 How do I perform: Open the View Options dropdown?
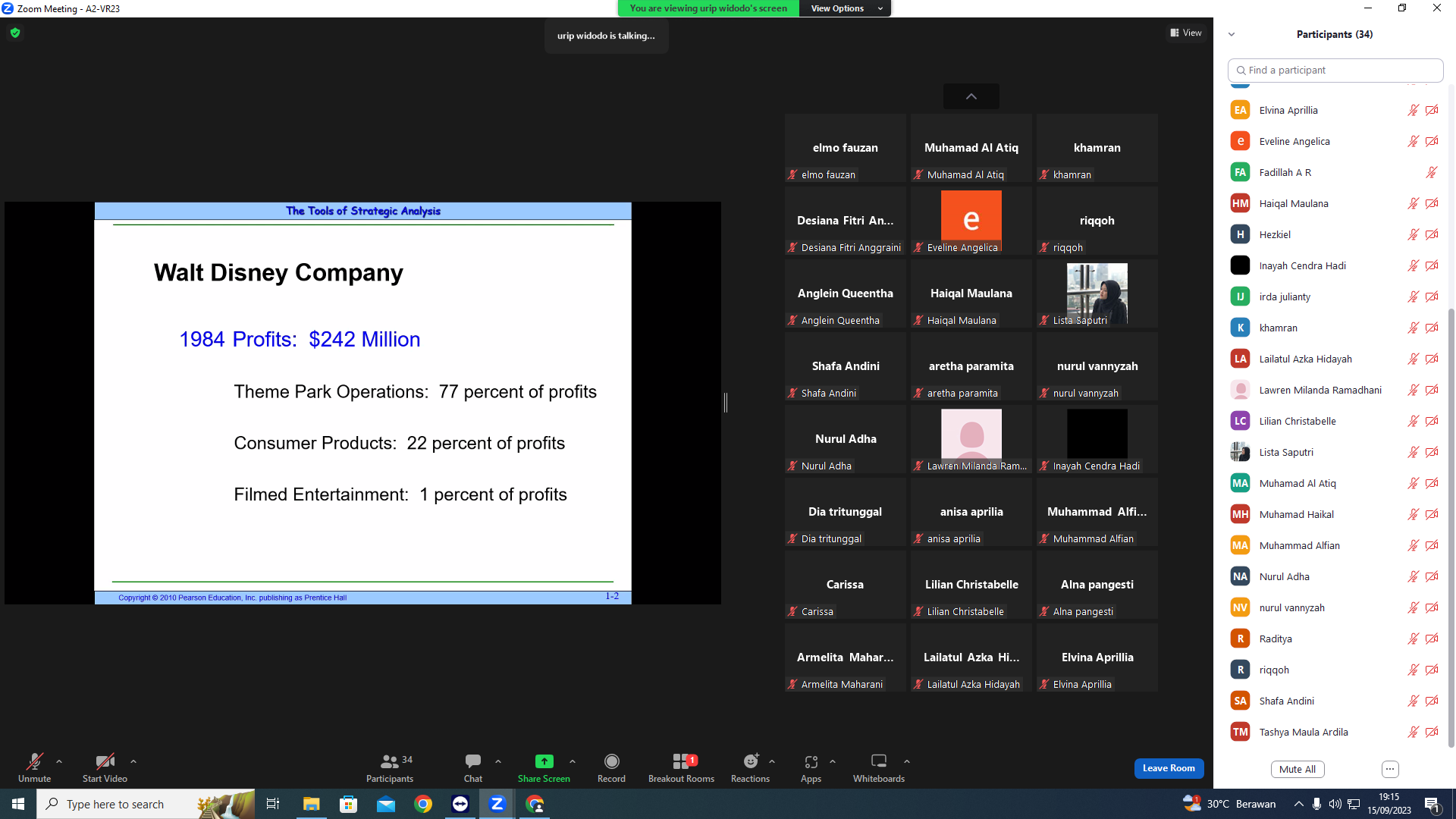(846, 8)
